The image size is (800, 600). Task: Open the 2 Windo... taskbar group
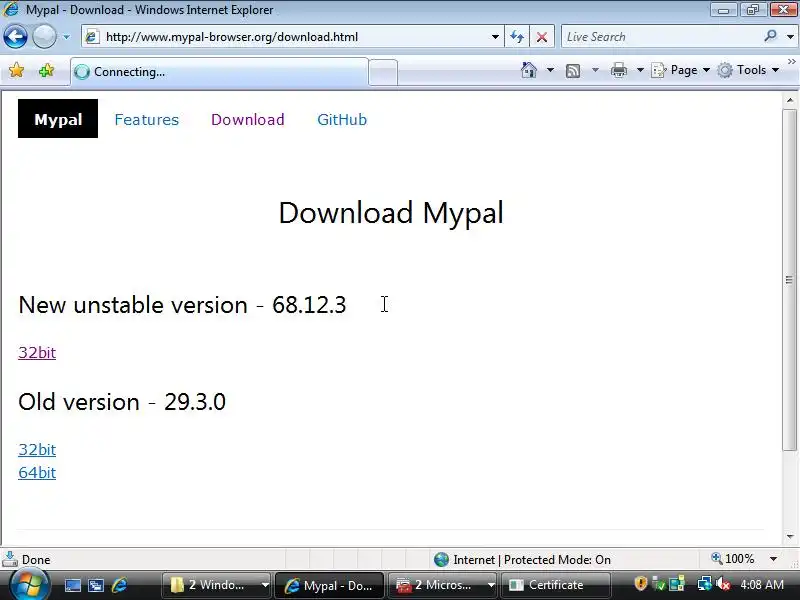pyautogui.click(x=216, y=585)
